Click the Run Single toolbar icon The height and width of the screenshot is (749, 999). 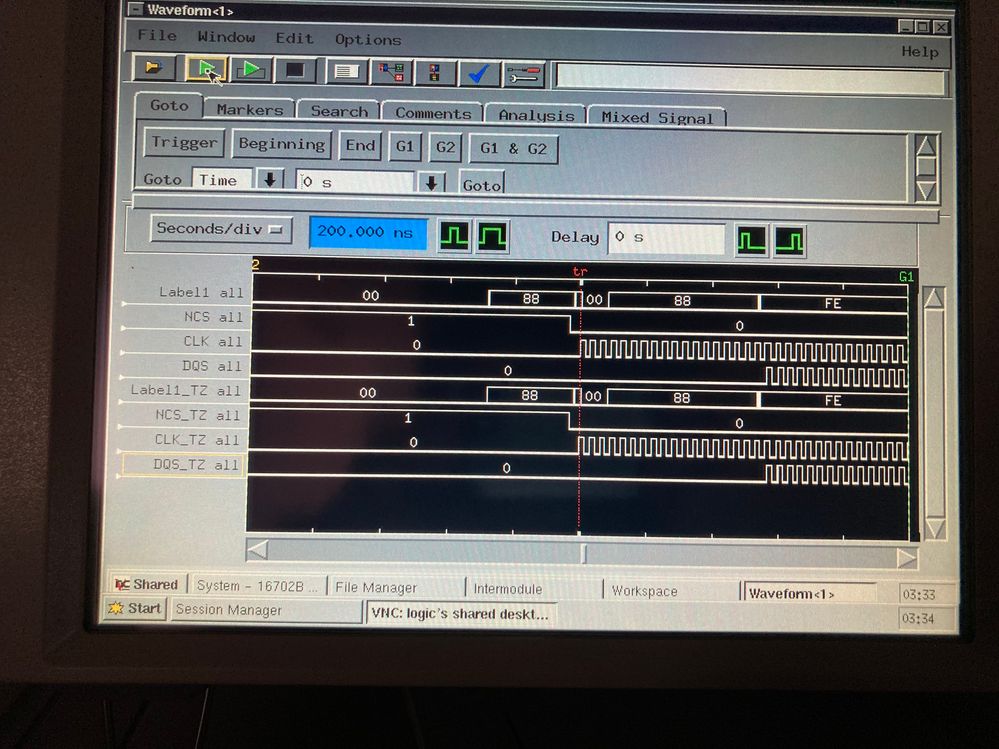pos(206,68)
